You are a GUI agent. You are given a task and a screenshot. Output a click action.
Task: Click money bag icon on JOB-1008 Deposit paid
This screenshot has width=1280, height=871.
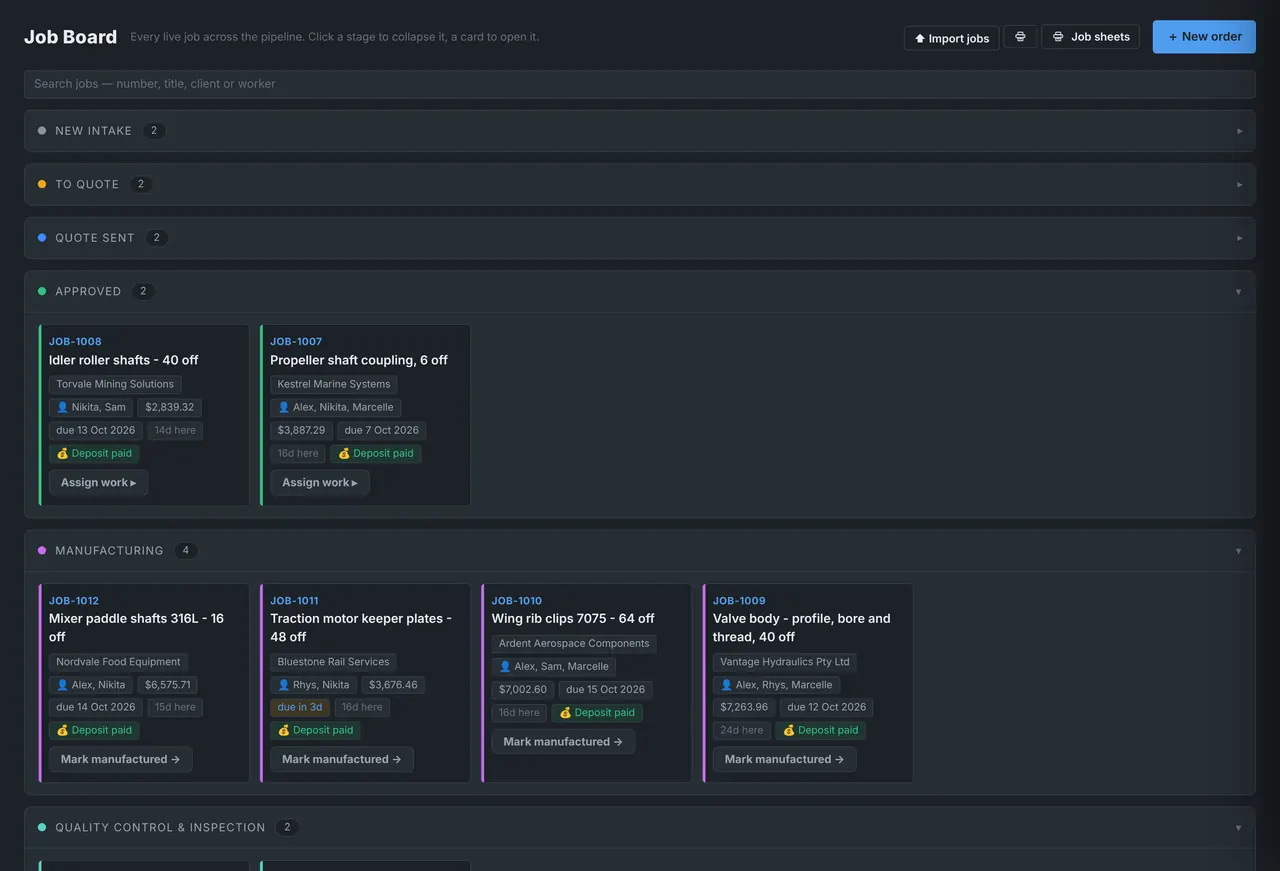point(62,454)
